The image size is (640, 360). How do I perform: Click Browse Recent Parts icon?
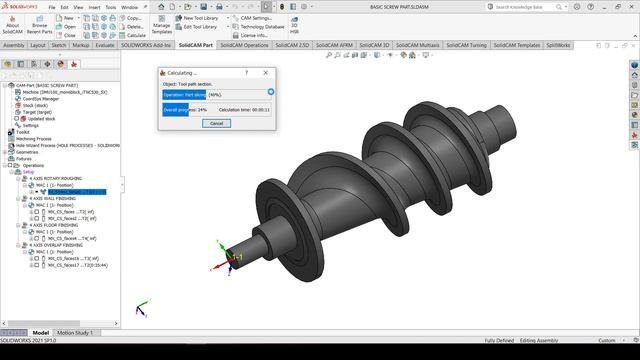[x=40, y=25]
